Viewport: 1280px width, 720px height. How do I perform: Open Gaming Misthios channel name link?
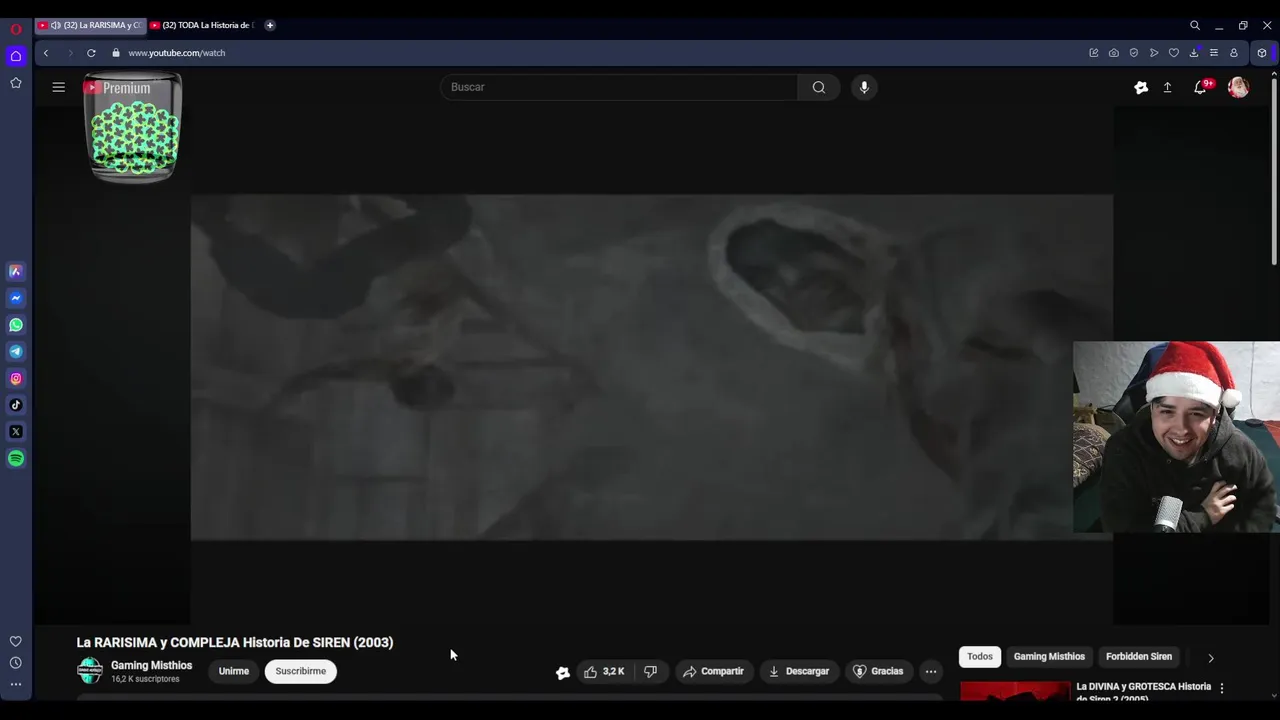[151, 665]
